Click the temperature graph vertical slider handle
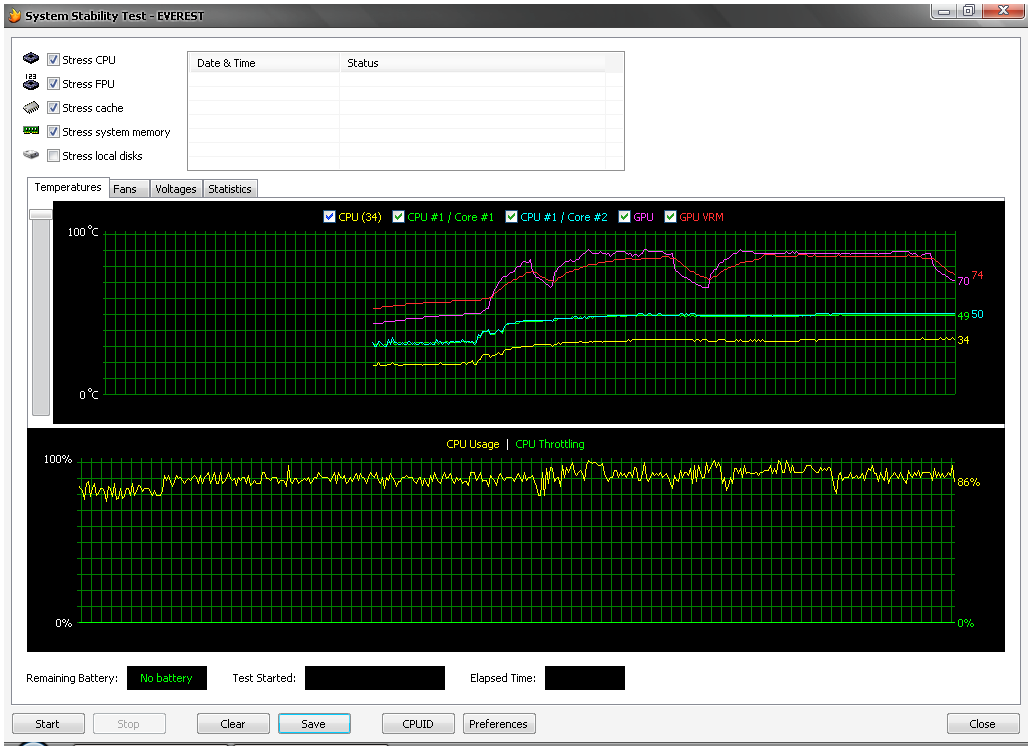This screenshot has width=1032, height=746. pyautogui.click(x=41, y=214)
